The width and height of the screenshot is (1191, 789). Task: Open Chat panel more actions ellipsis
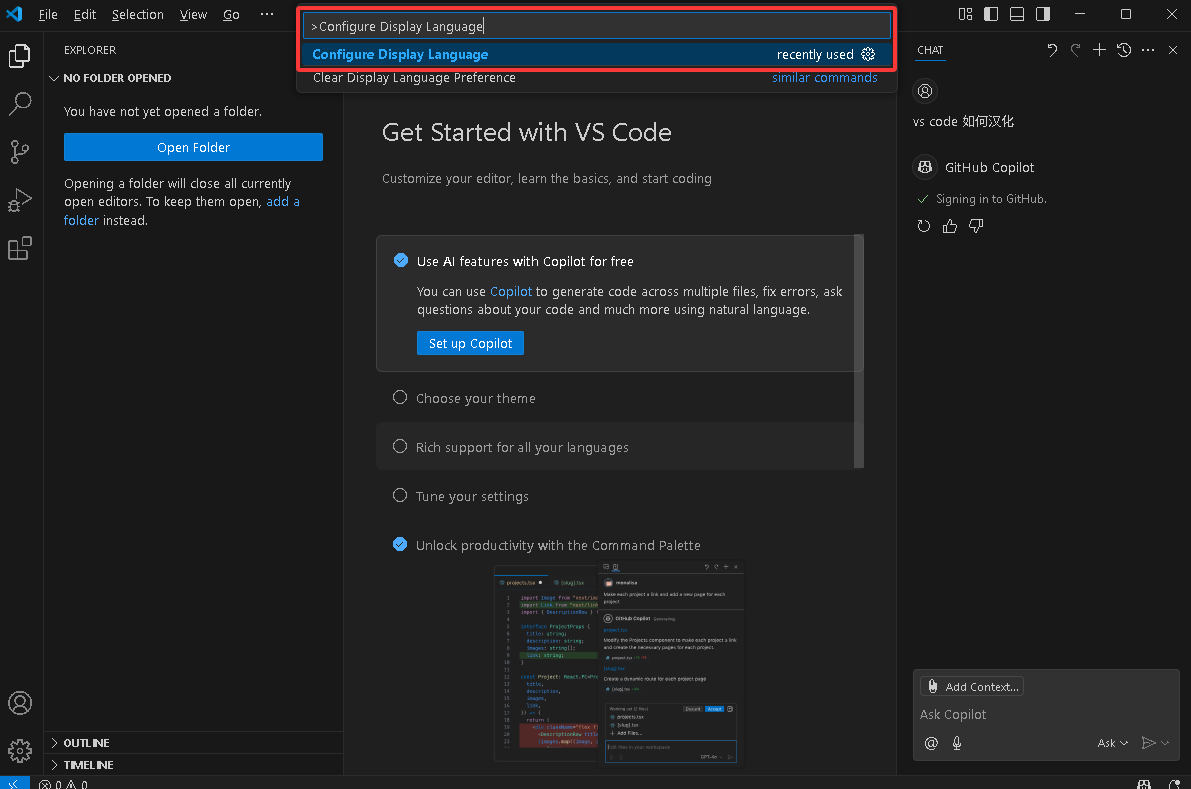pyautogui.click(x=1148, y=50)
